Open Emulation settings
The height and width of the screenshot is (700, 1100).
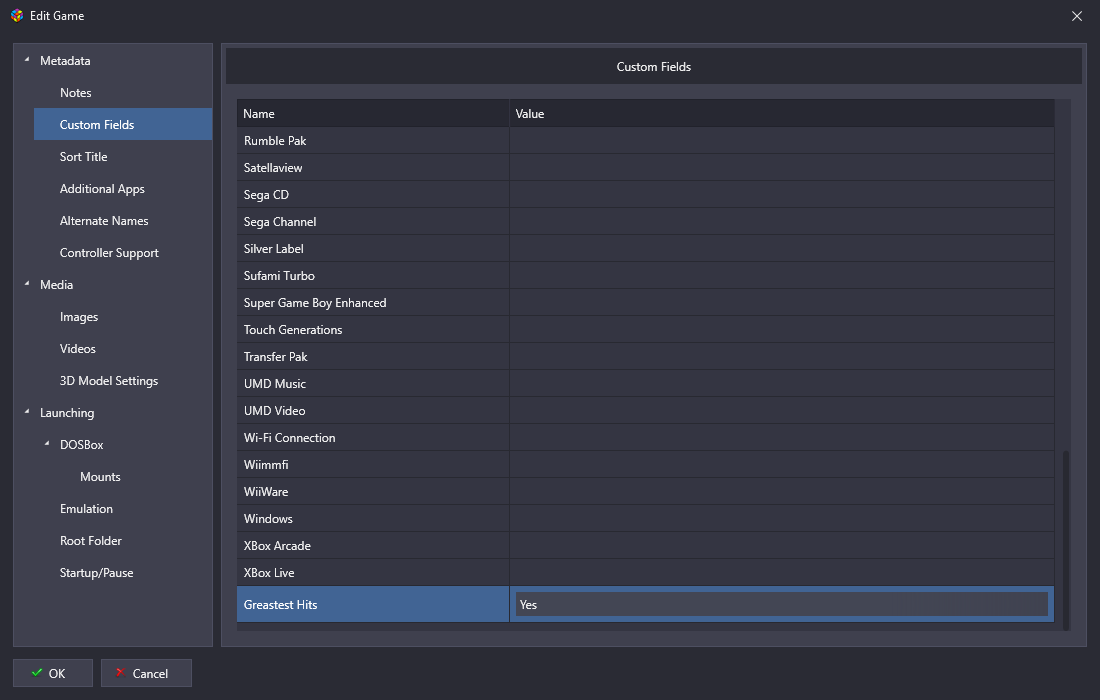point(86,509)
